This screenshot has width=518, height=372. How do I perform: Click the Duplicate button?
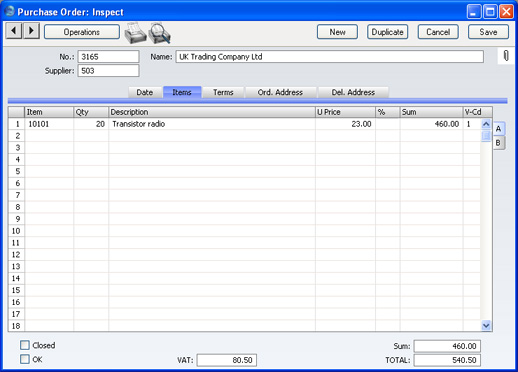[x=388, y=32]
